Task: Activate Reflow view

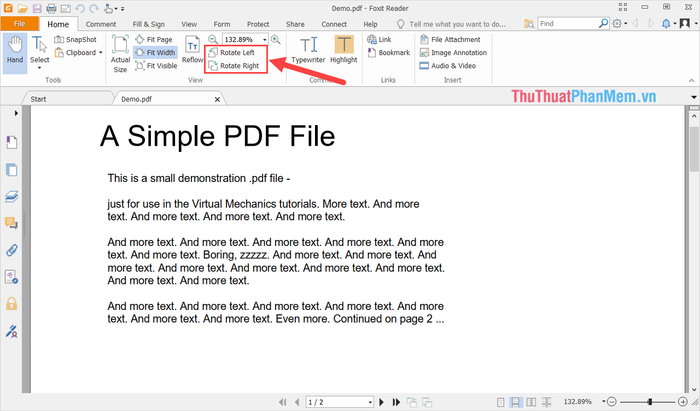Action: [x=192, y=50]
